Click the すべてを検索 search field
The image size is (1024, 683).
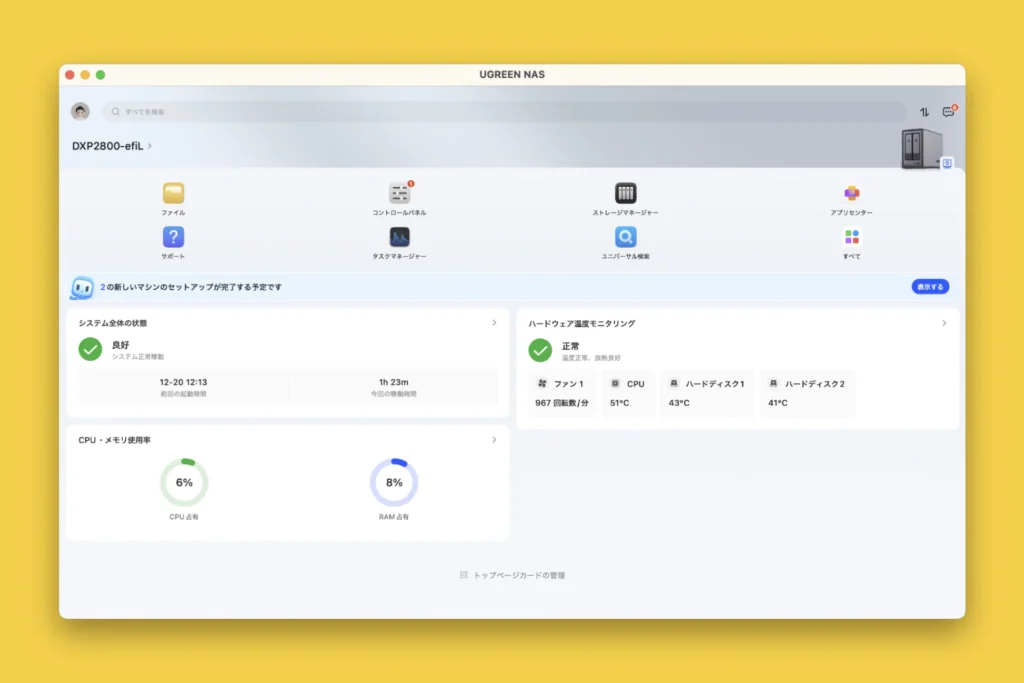(x=500, y=112)
